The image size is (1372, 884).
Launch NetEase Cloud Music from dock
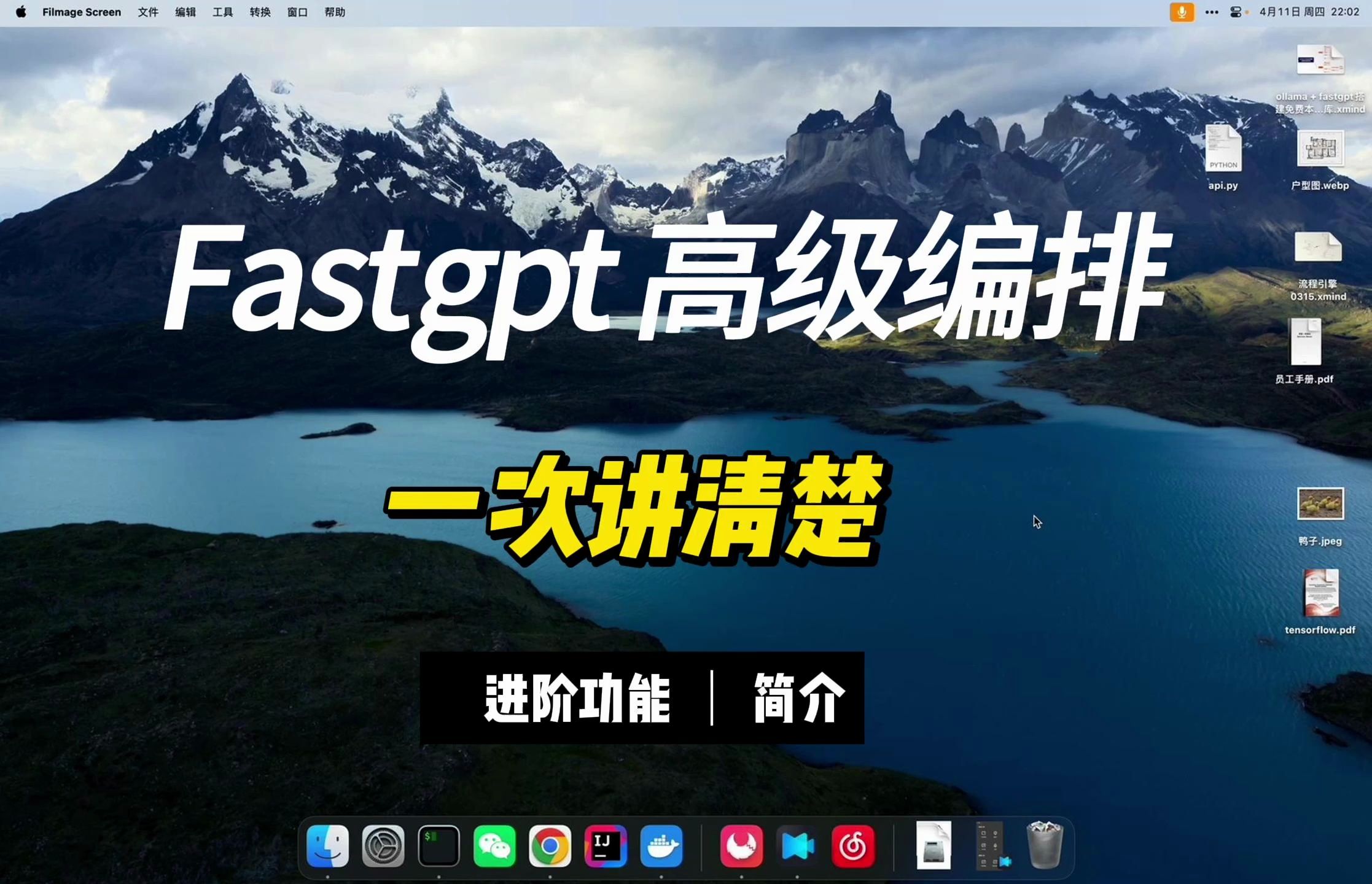pos(853,846)
